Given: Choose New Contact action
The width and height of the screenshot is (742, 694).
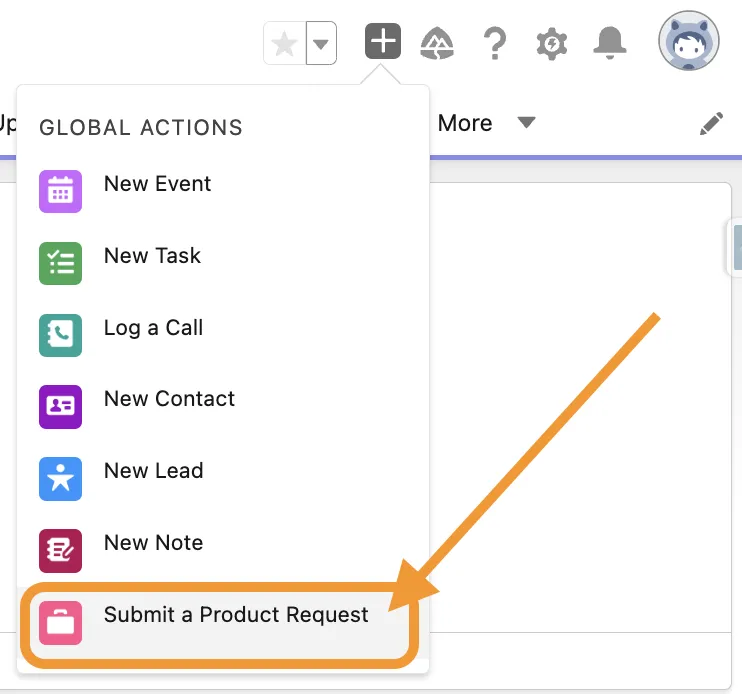Looking at the screenshot, I should (169, 399).
